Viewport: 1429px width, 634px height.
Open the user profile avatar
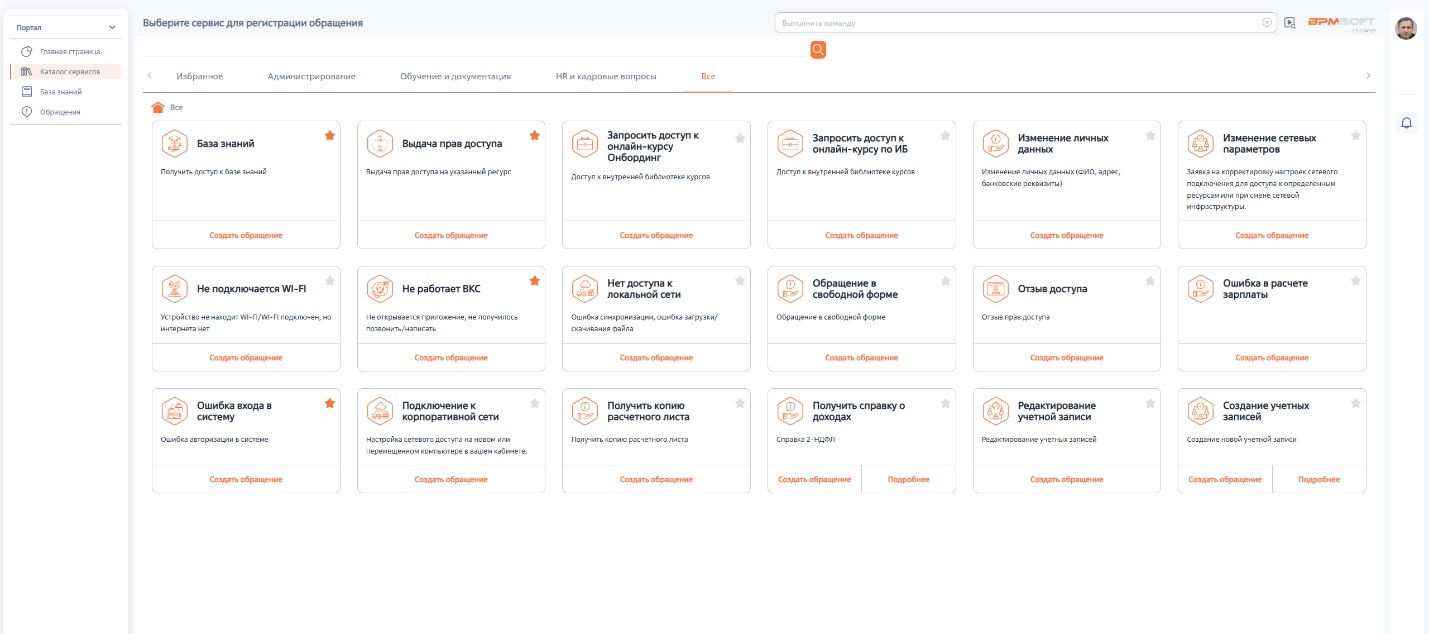coord(1406,28)
